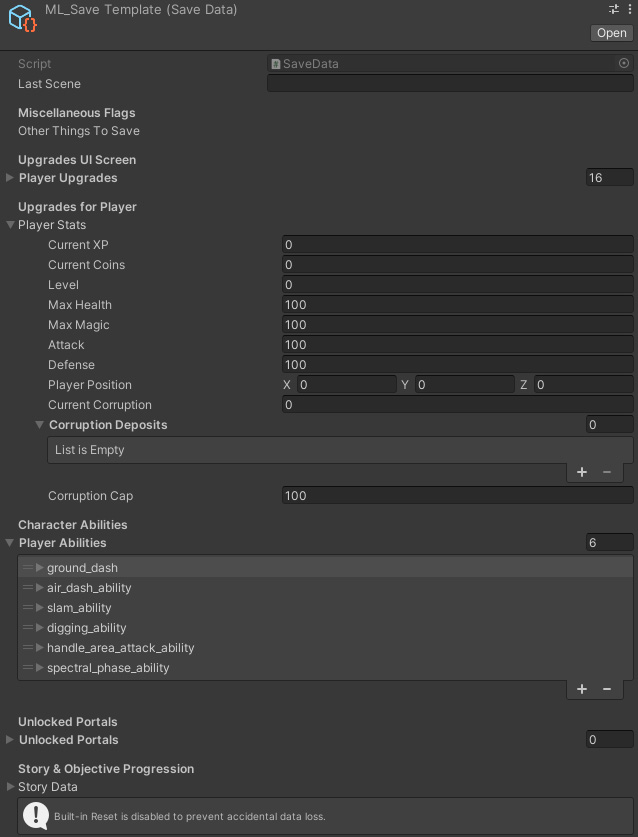Click the Last Scene text field
The height and width of the screenshot is (837, 638).
pyautogui.click(x=450, y=84)
